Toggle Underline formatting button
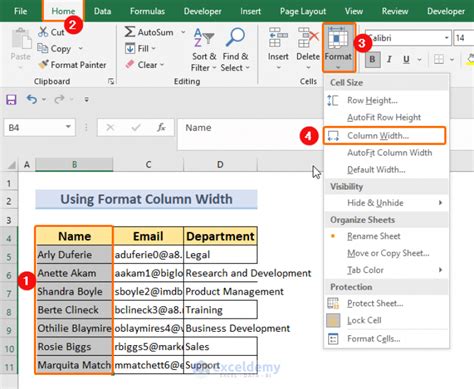Screen dimensions: 474x389 [406, 60]
